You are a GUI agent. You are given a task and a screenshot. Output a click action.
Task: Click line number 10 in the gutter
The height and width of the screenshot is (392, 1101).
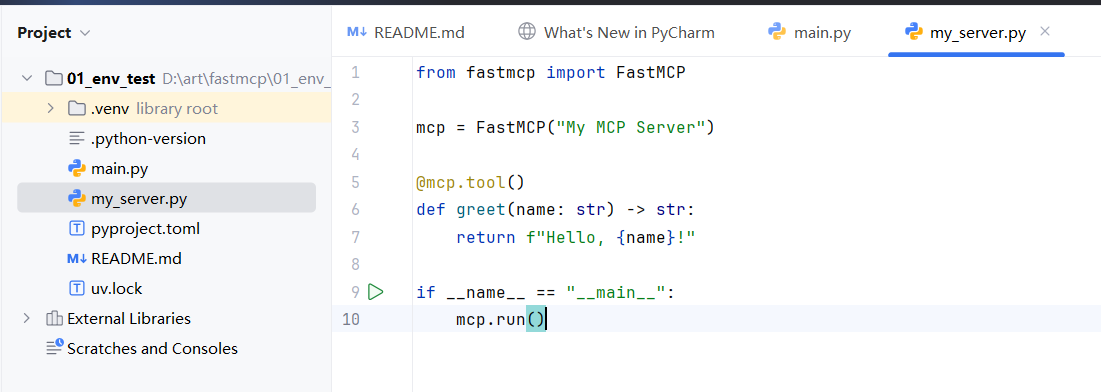[x=350, y=319]
